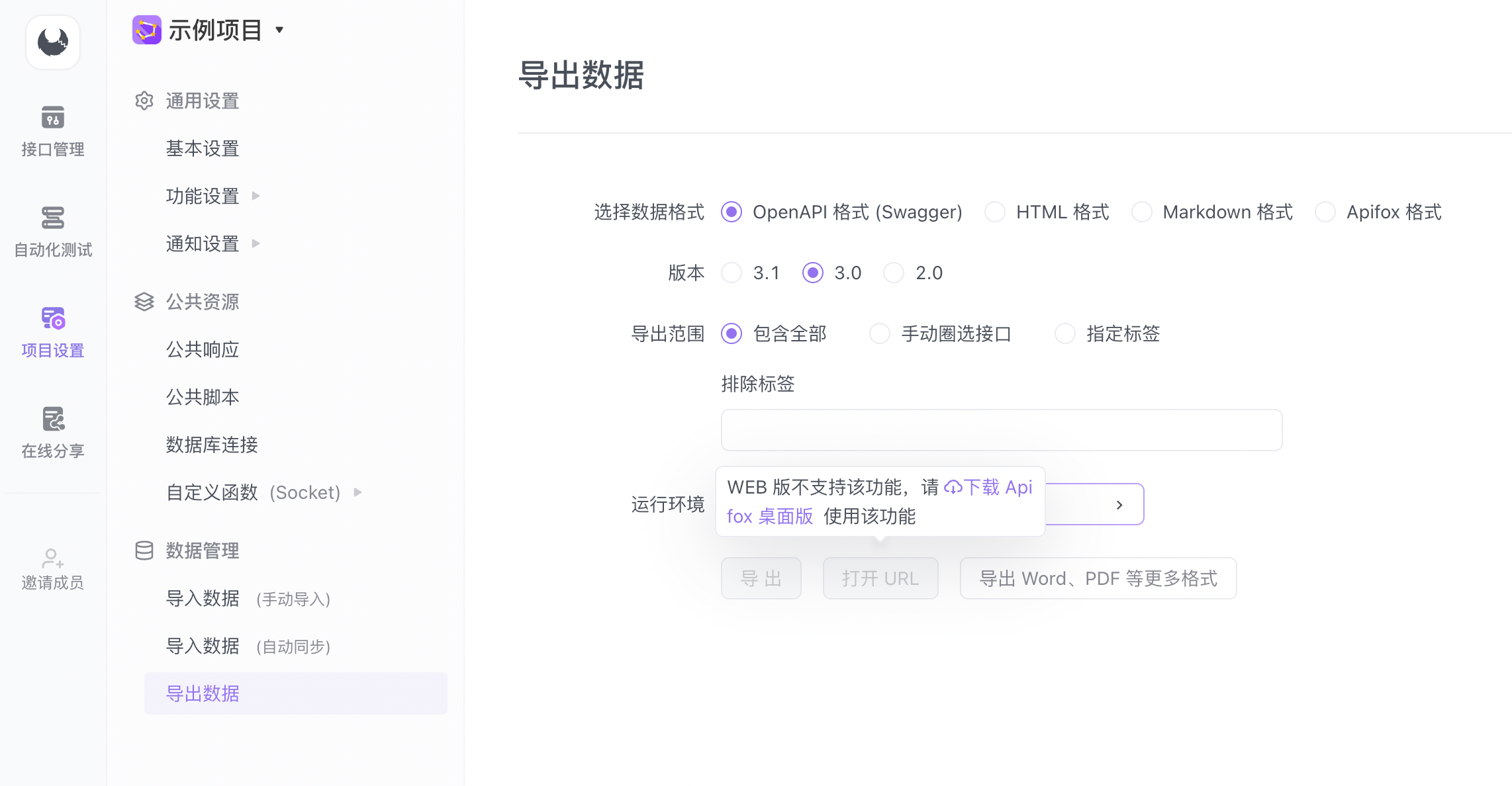Open the 在线分享 sidebar icon
This screenshot has width=1512, height=786.
point(53,419)
